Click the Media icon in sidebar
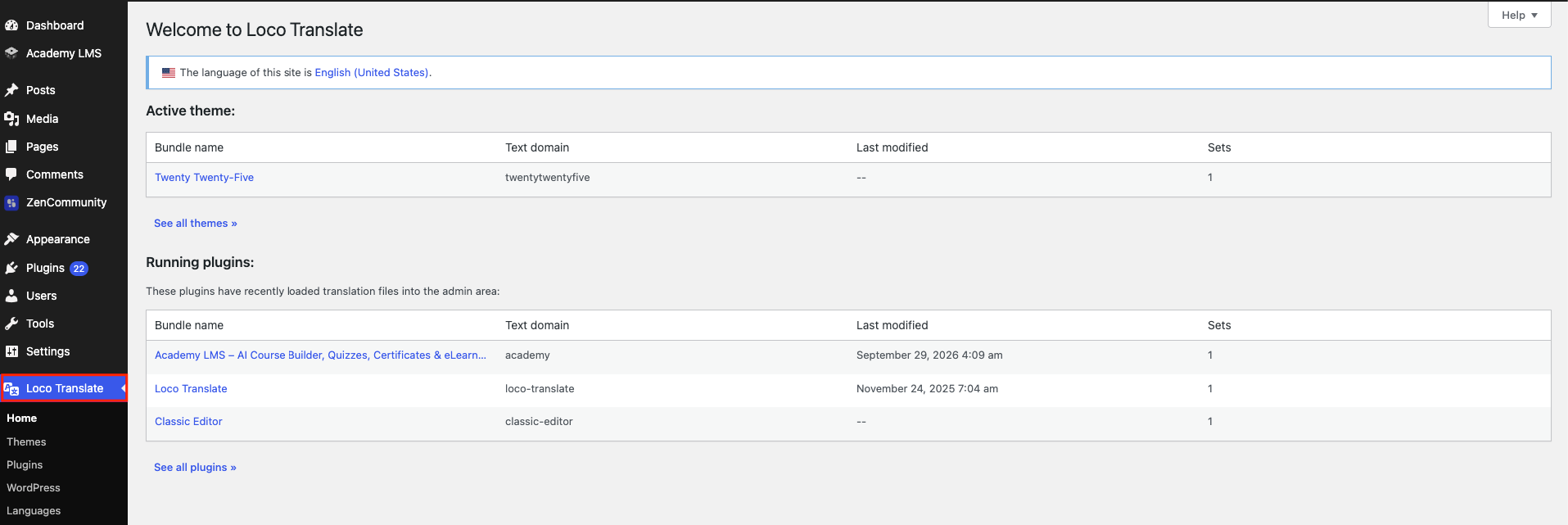 point(11,119)
